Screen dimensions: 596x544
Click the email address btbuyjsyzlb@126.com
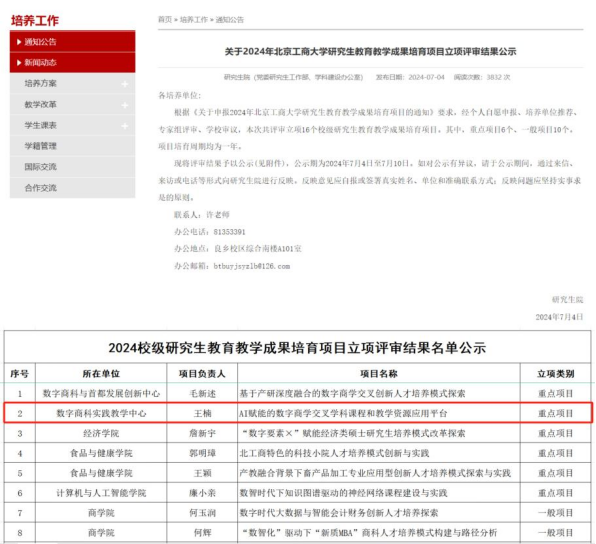tap(252, 266)
